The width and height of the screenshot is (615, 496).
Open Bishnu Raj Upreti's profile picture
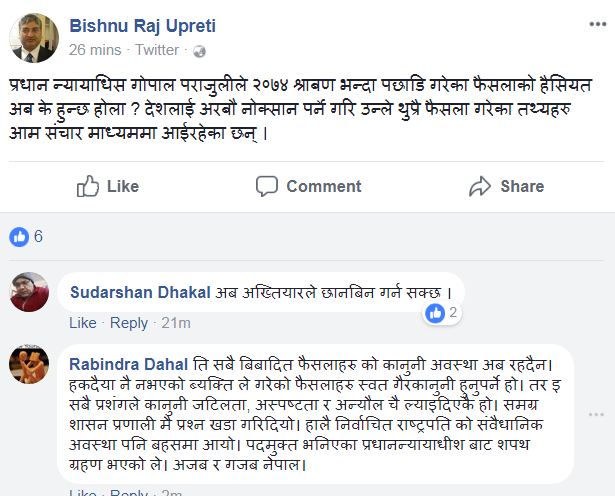(33, 38)
